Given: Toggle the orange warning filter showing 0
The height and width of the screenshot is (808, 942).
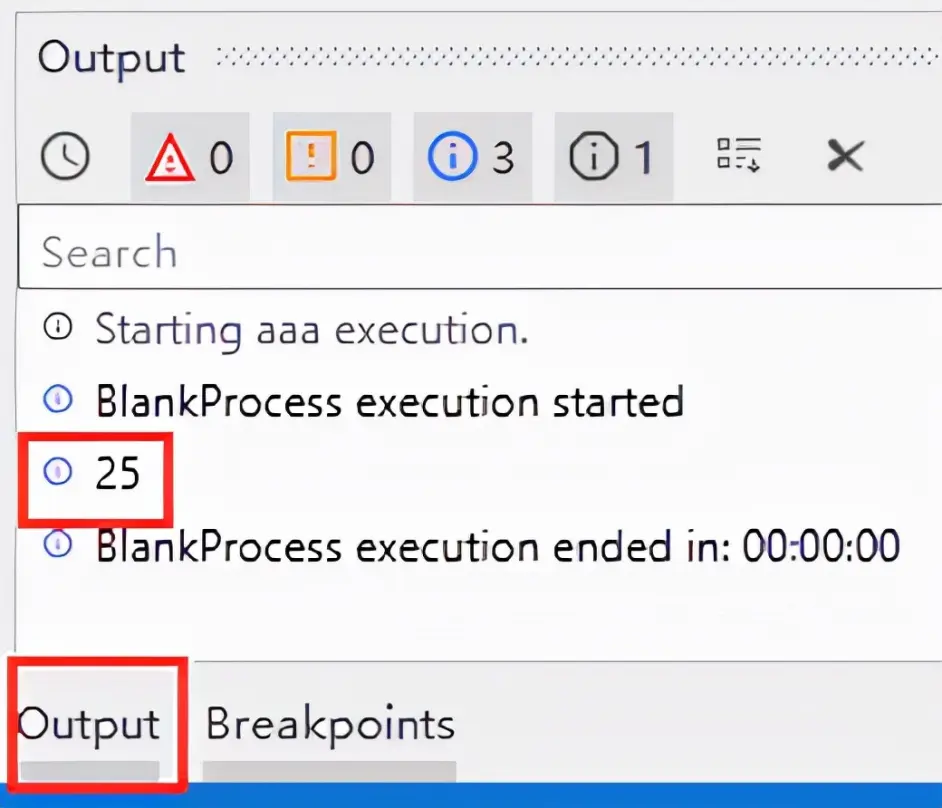Looking at the screenshot, I should click(332, 157).
